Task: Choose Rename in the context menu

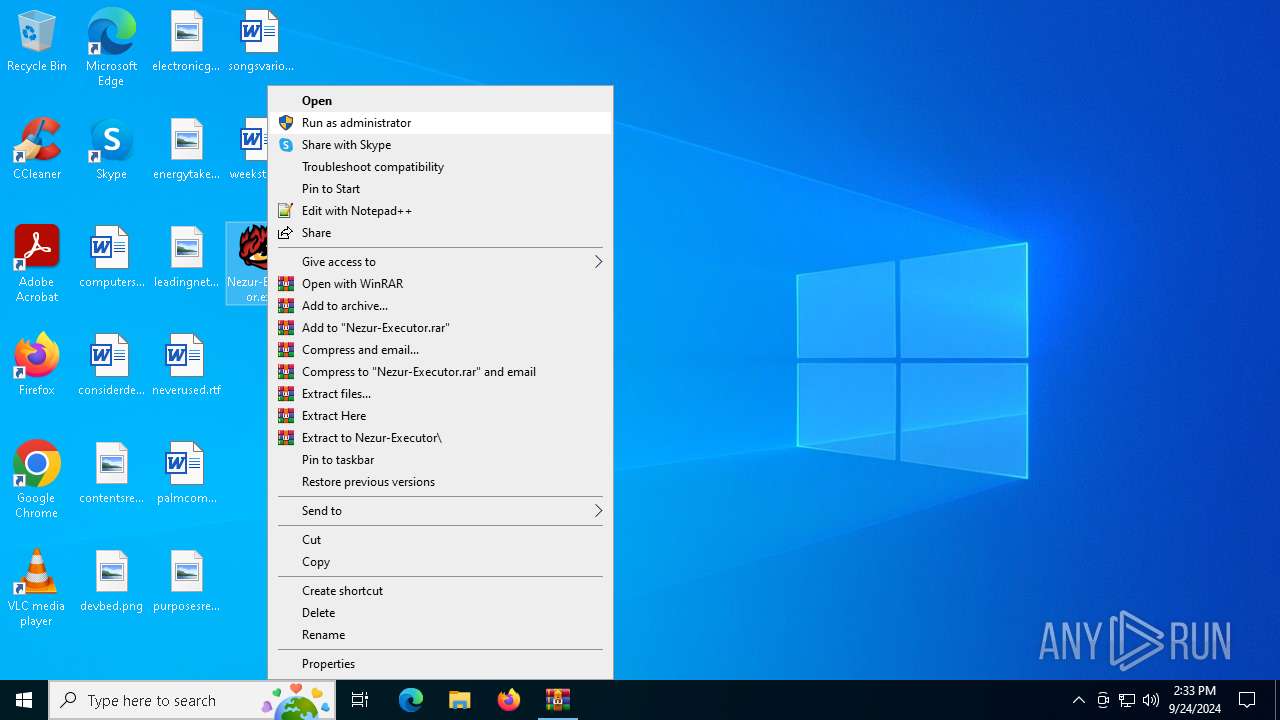Action: (x=440, y=635)
